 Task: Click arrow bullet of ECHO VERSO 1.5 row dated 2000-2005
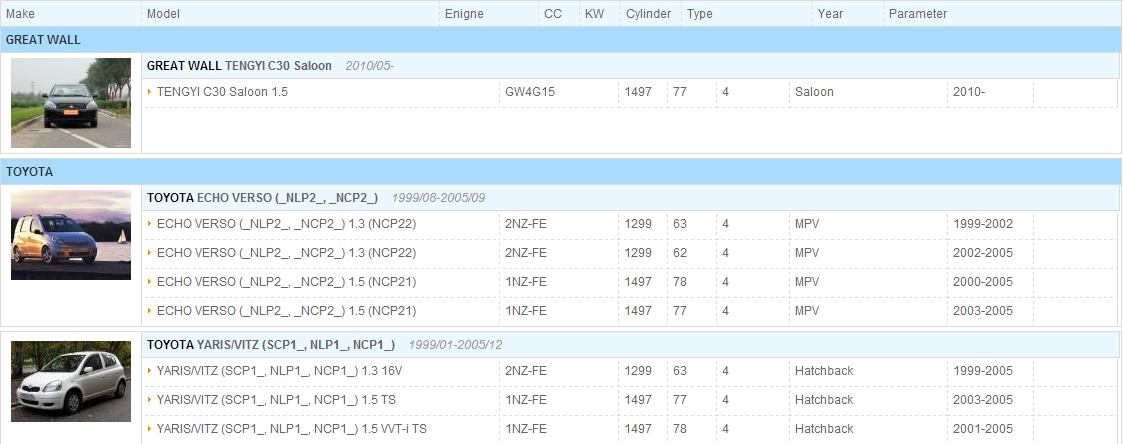click(150, 282)
